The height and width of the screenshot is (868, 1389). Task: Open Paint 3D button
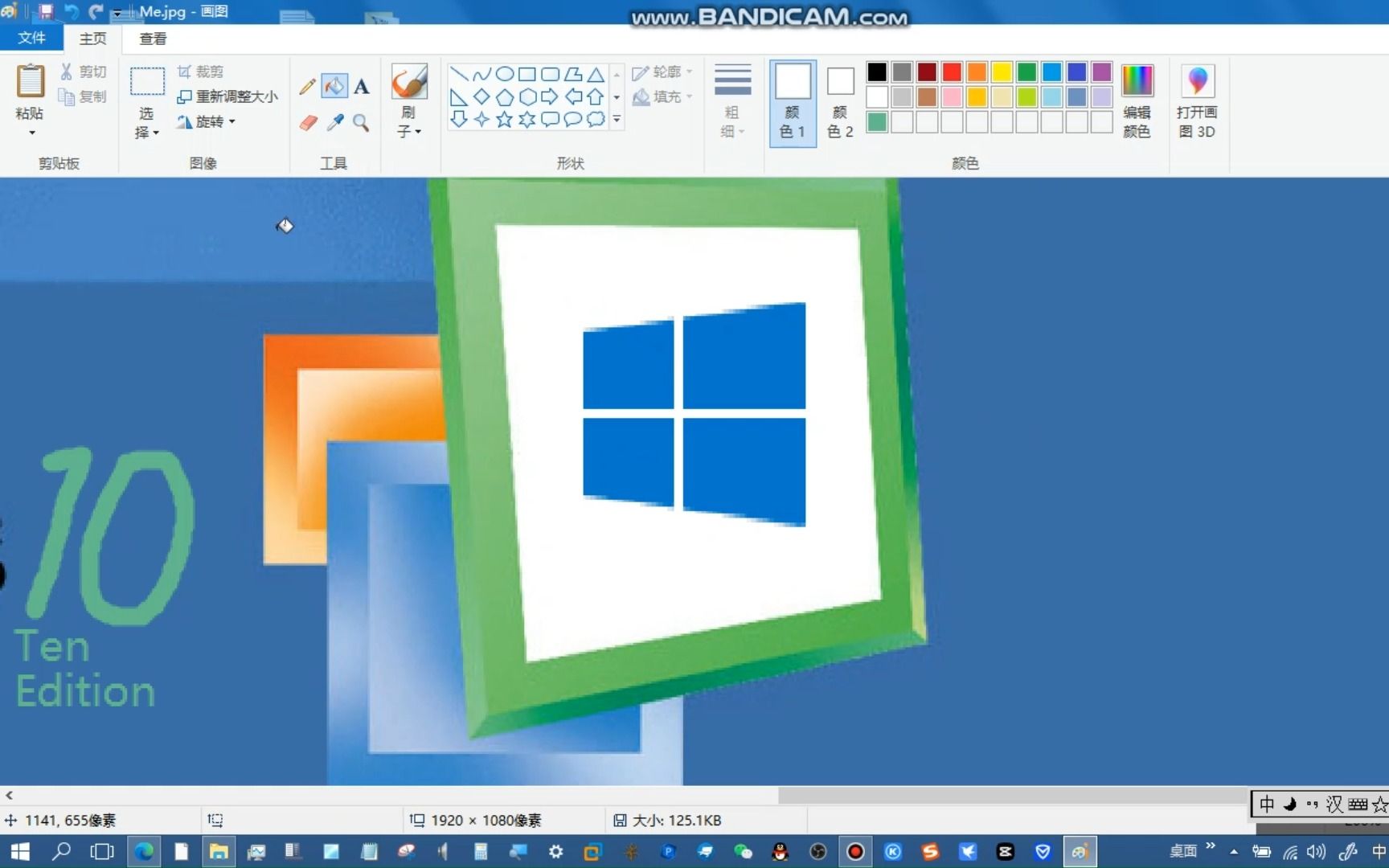[1197, 100]
